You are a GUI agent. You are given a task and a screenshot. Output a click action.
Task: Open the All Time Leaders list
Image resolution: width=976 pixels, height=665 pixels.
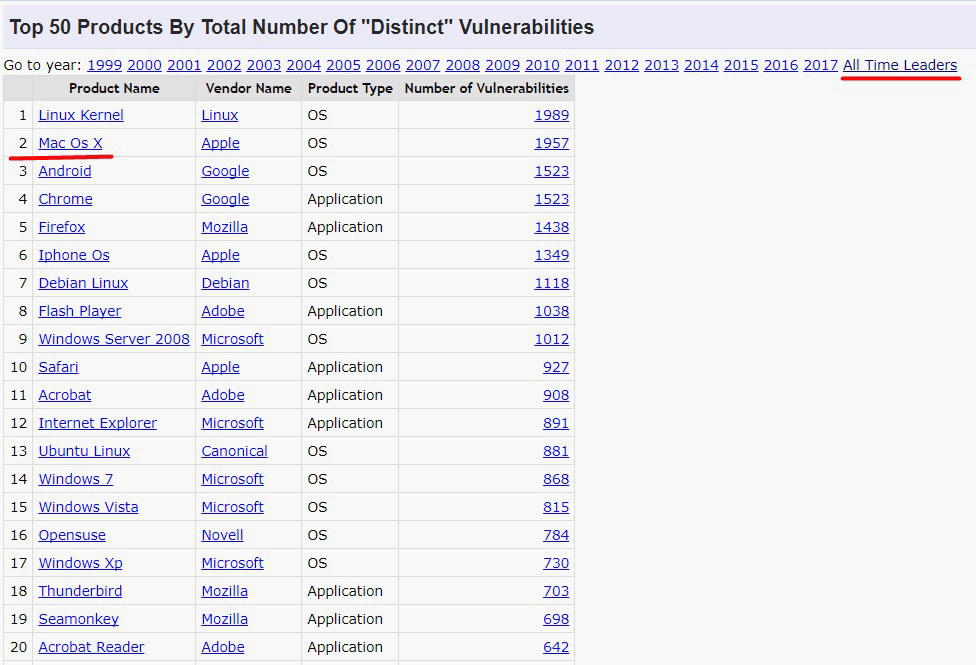900,65
